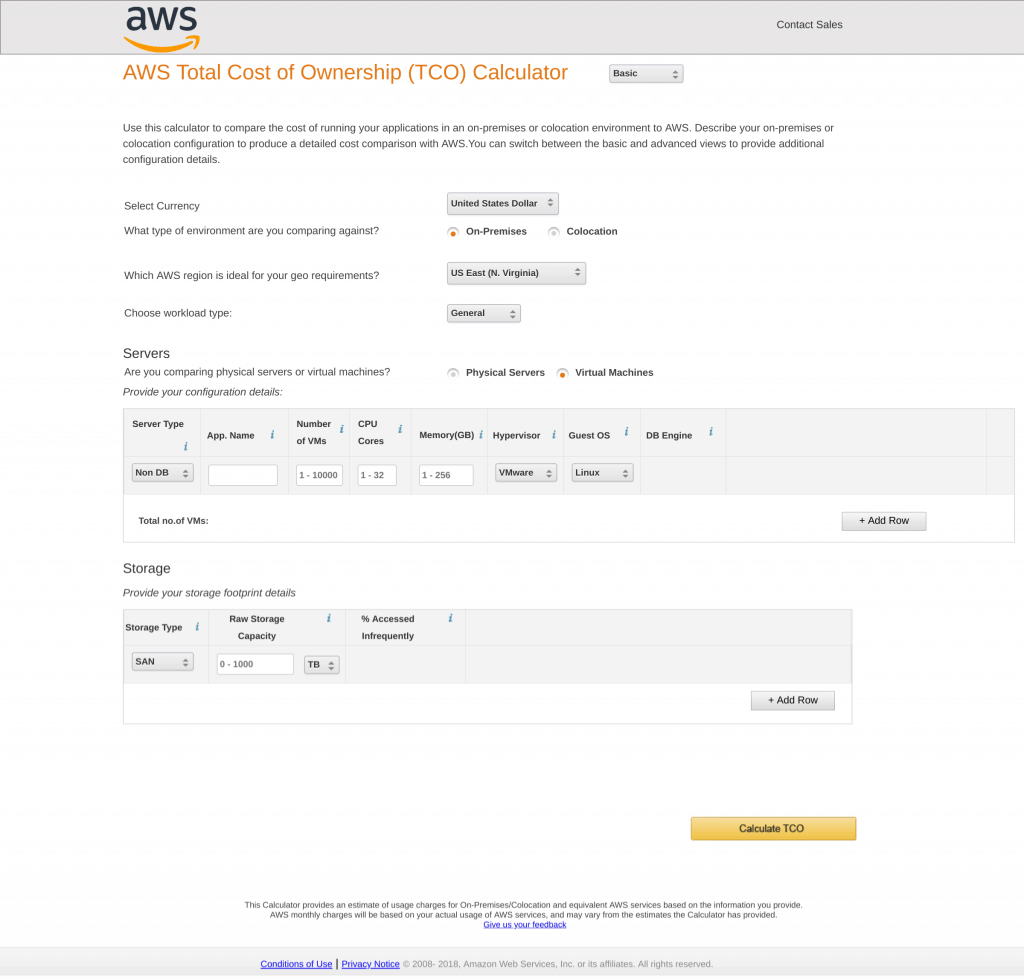The width and height of the screenshot is (1024, 979).
Task: Open the US East (N. Virginia) region dropdown
Action: [516, 273]
